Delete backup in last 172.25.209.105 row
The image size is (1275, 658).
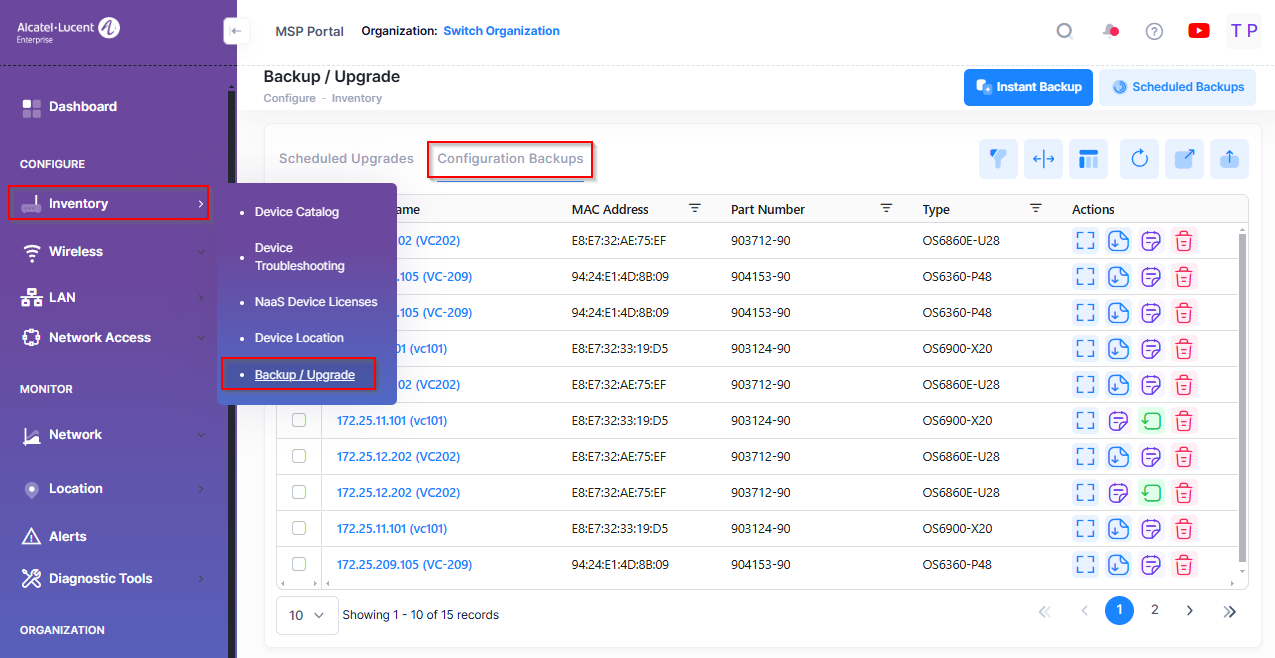[x=1184, y=565]
